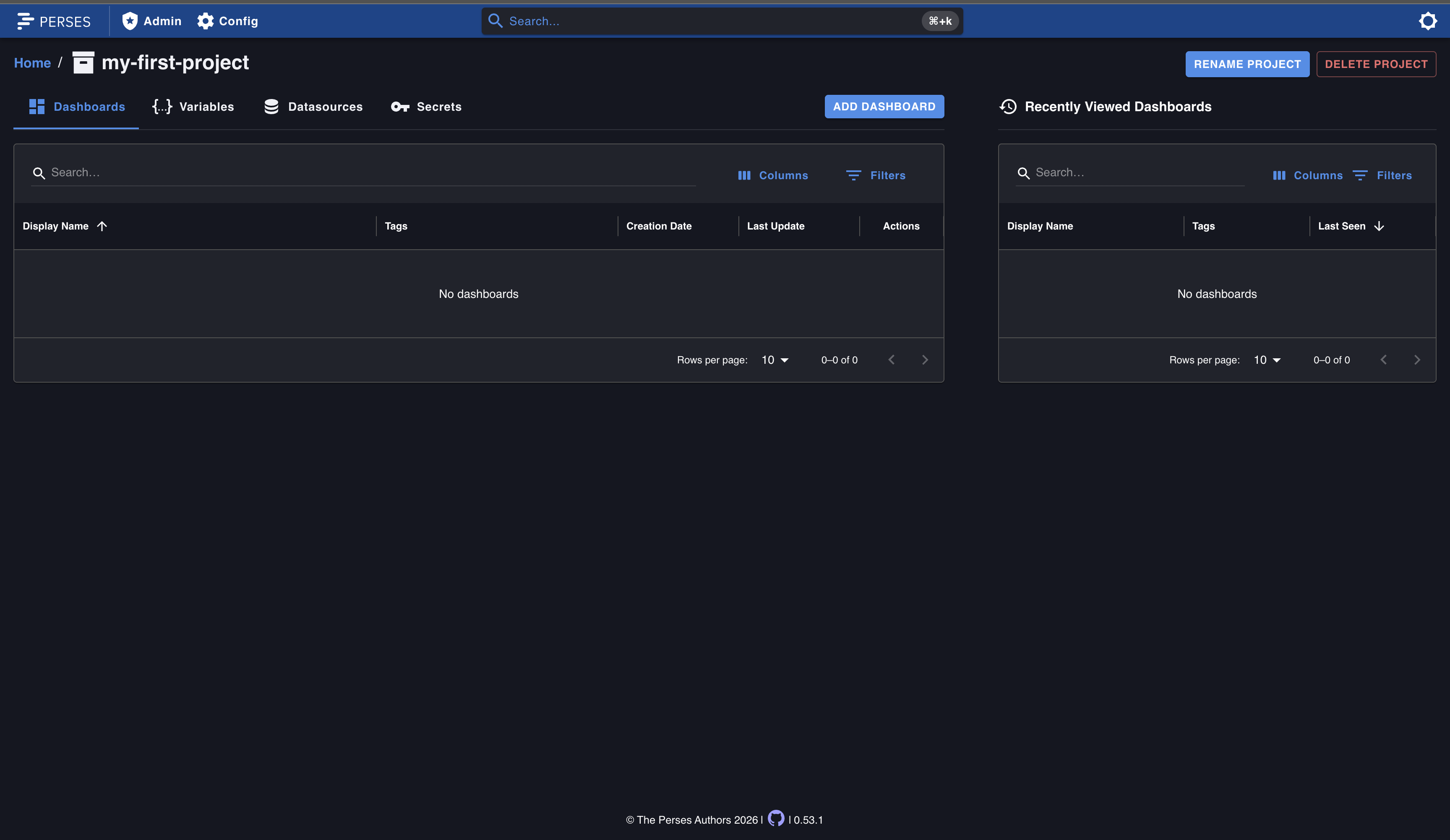1450x840 pixels.
Task: Switch to the Variables tab
Action: [193, 107]
